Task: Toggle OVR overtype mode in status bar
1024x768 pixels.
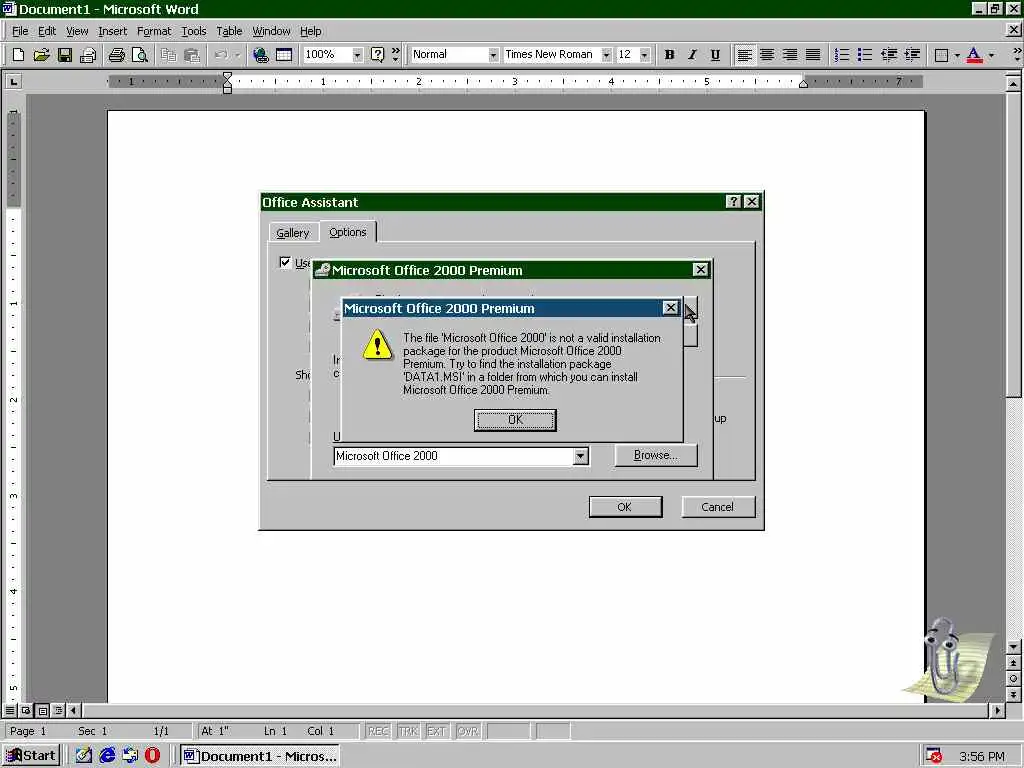Action: click(x=468, y=731)
